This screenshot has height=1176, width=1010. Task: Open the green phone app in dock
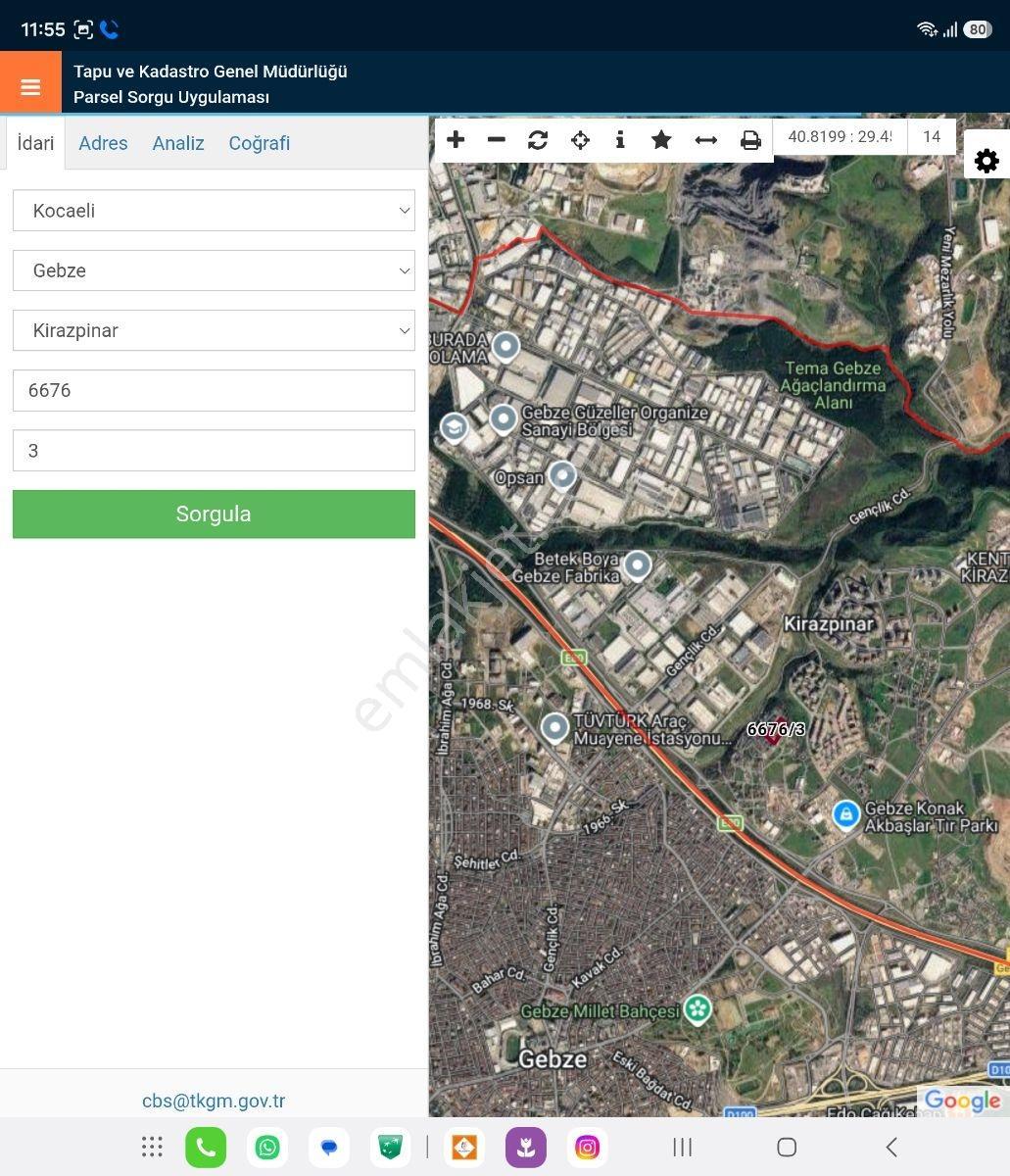(206, 1148)
